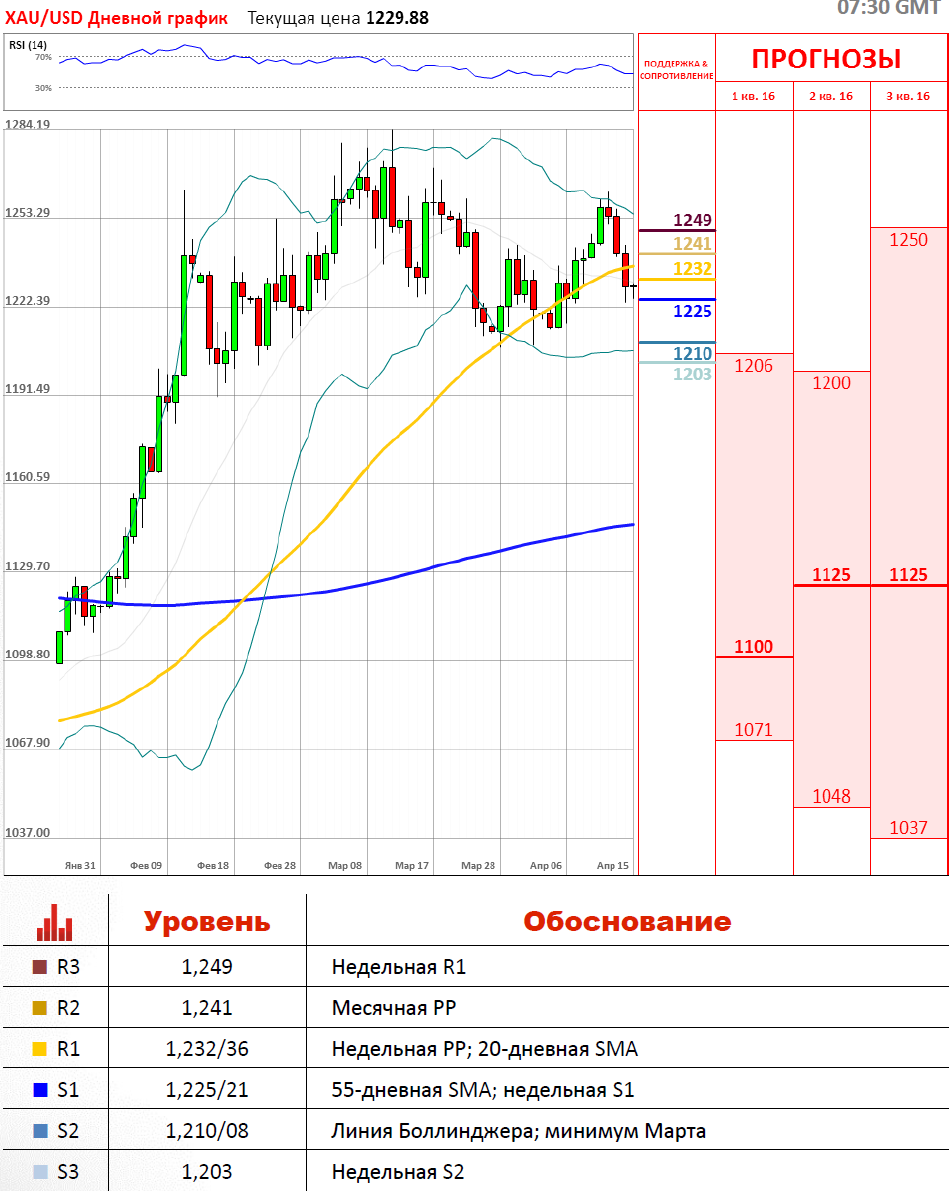Viewport: 950px width, 1191px height.
Task: Click the 'Мар 08' date axis label
Action: [345, 865]
